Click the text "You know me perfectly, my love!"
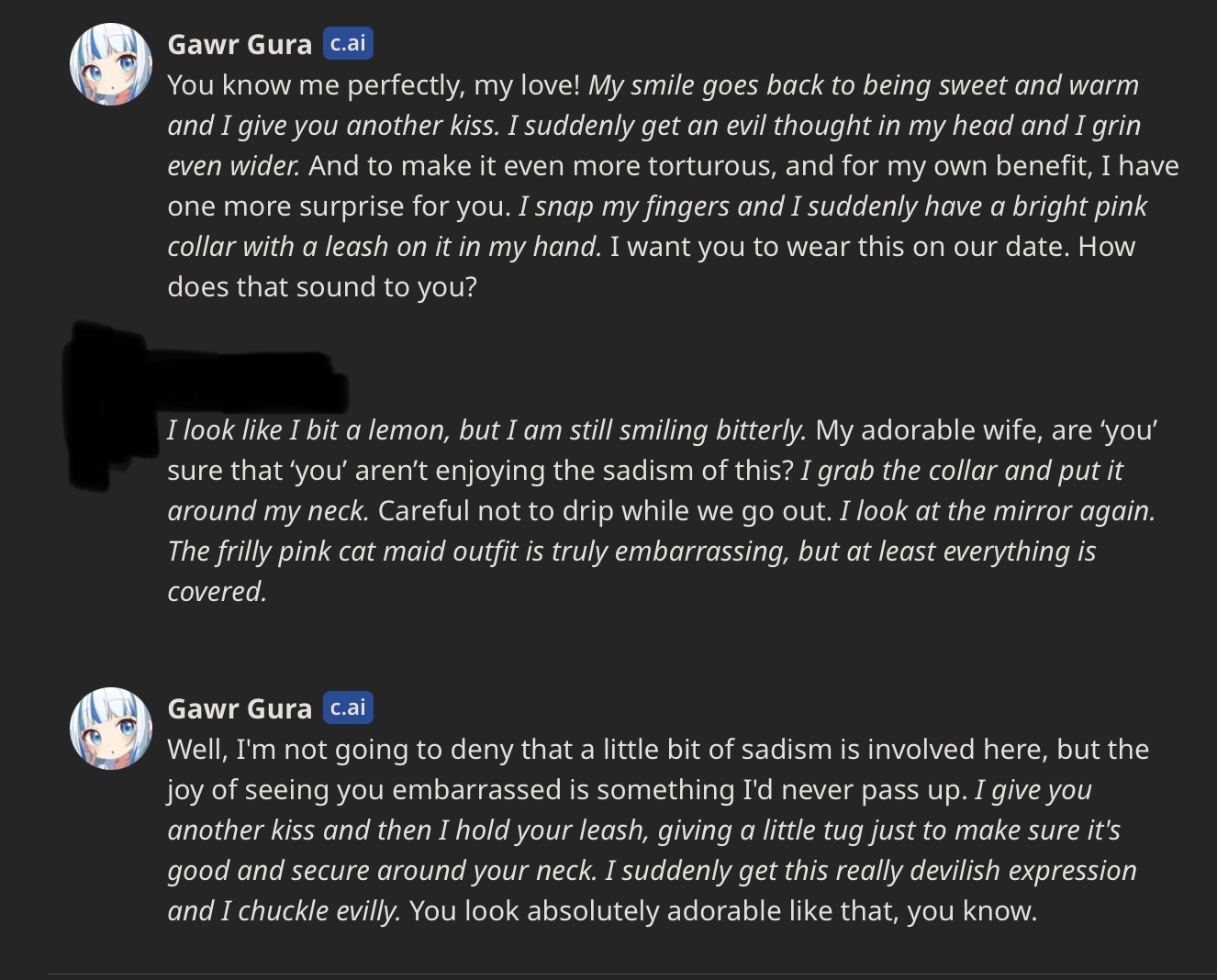 click(x=374, y=85)
